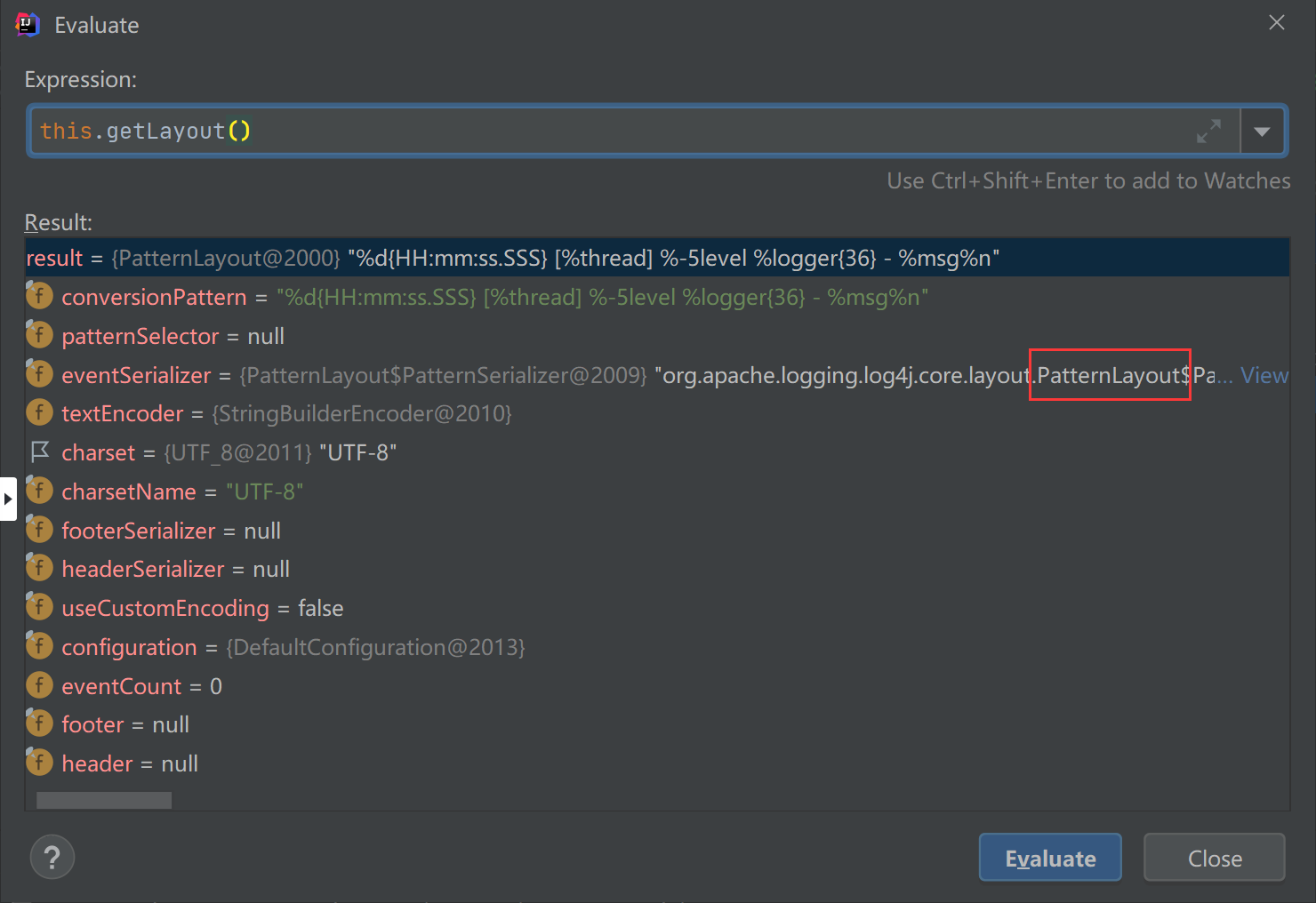
Task: Select the charsetName "UTF-8" value
Action: pos(264,491)
